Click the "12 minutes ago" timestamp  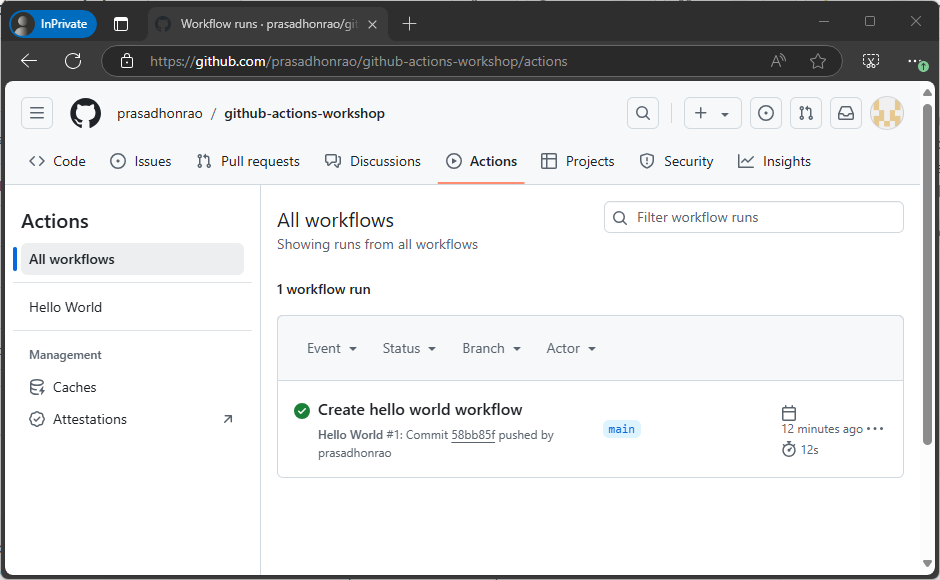pyautogui.click(x=822, y=429)
